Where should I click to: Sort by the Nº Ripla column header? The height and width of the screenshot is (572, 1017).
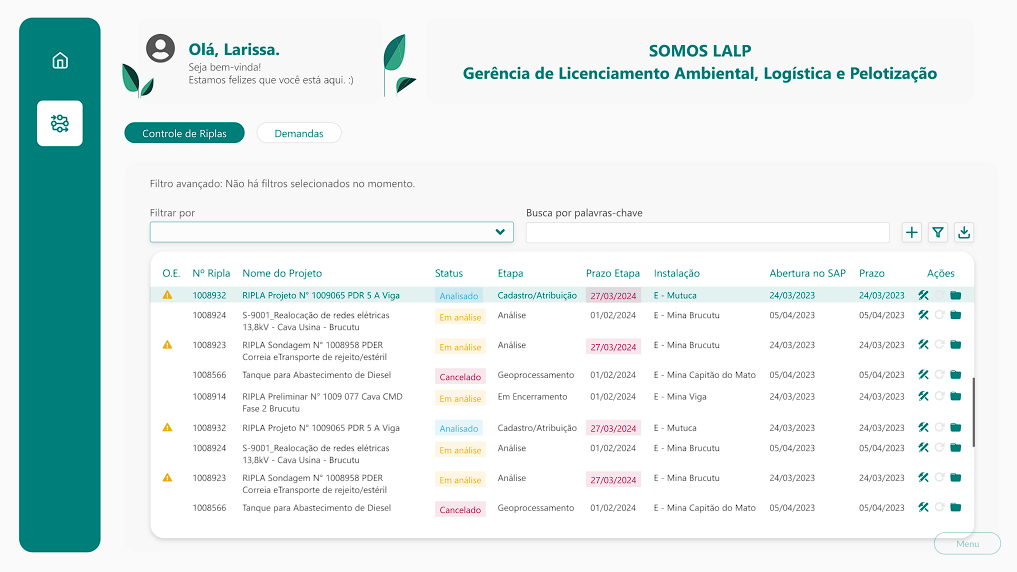(x=211, y=273)
